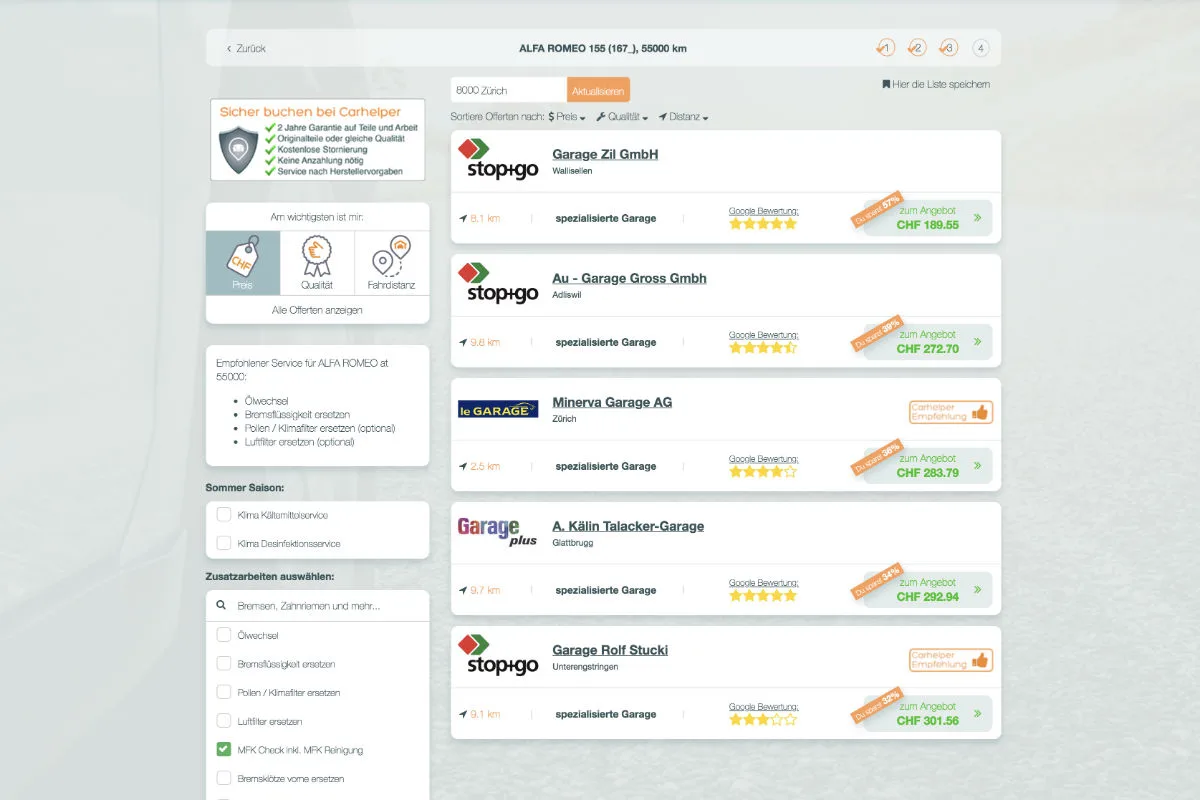This screenshot has width=1200, height=800.
Task: Click Carhelper Empfehlung badge on Rolf Stucki
Action: pos(951,660)
